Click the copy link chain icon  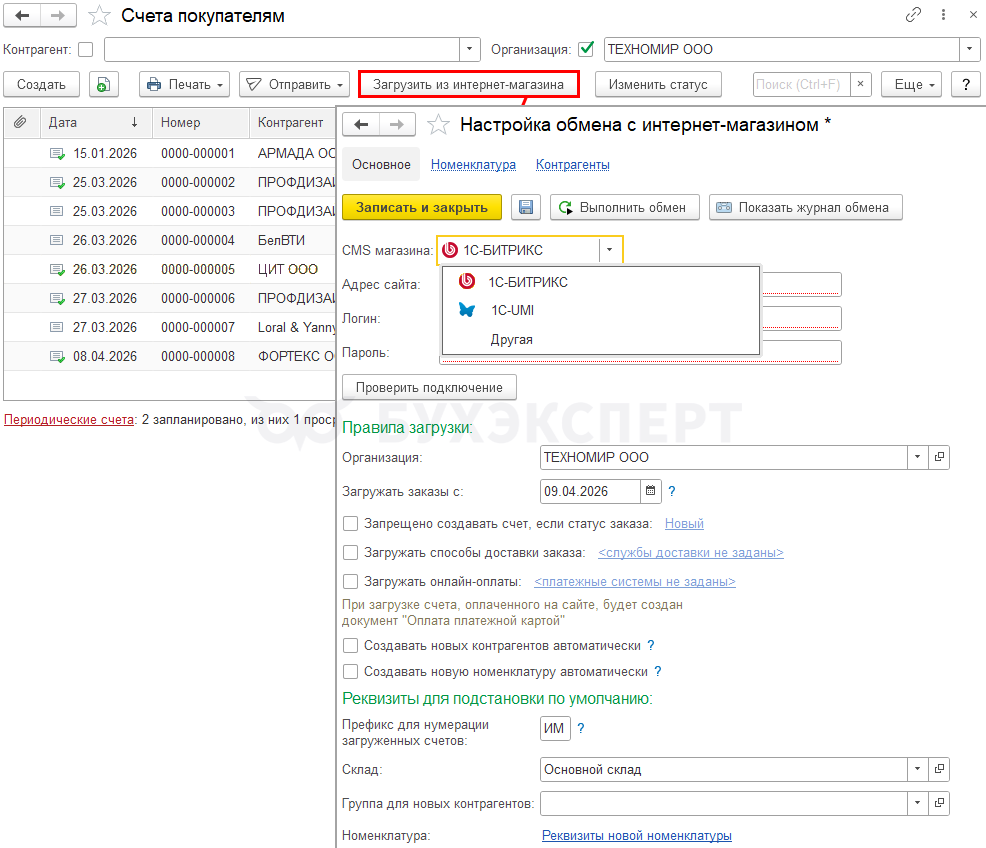coord(913,15)
